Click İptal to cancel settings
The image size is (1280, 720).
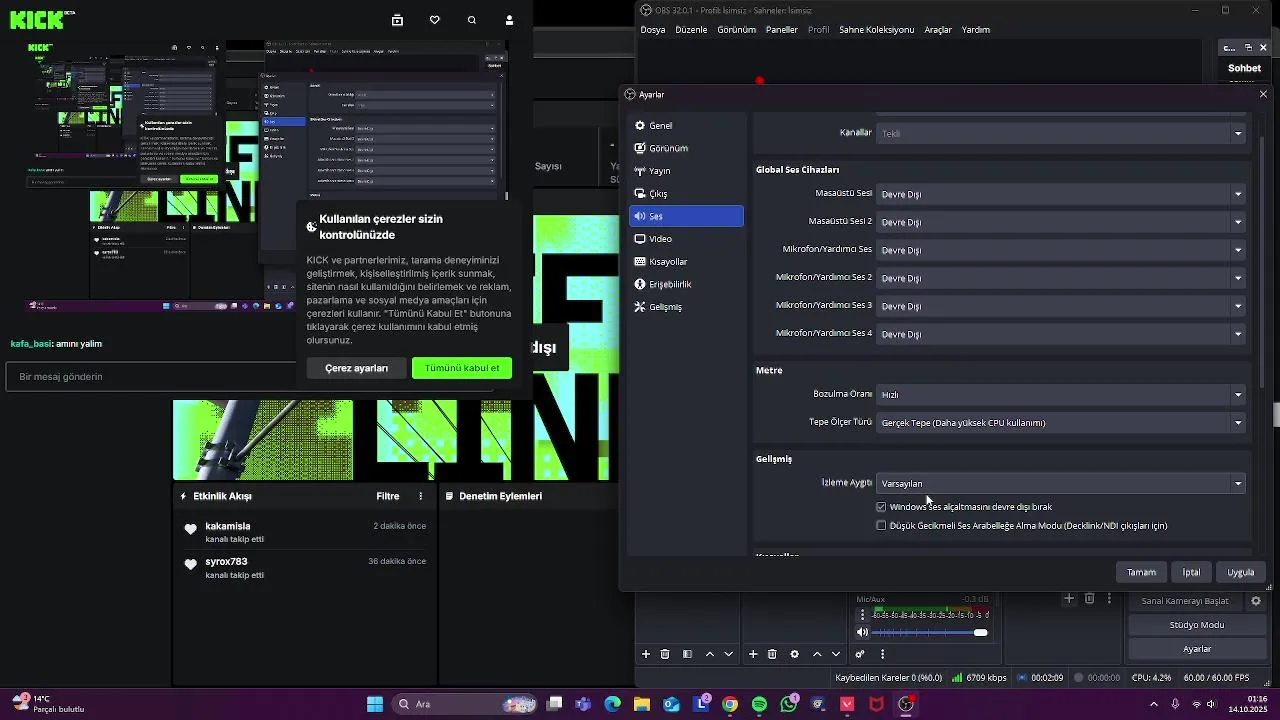point(1191,573)
